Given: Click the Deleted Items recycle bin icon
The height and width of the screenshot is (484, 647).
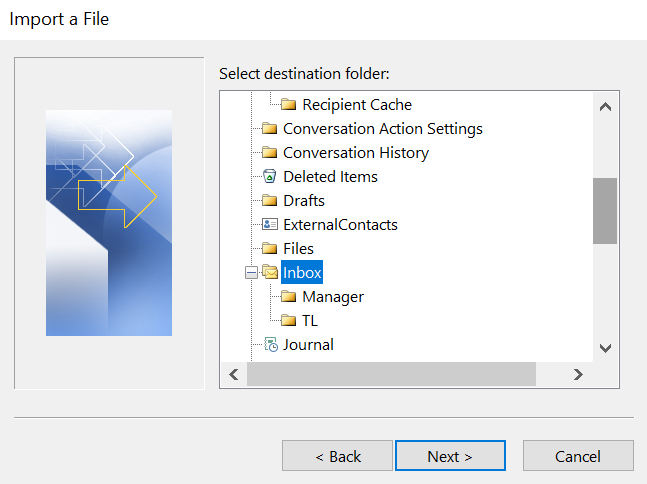Looking at the screenshot, I should click(x=269, y=177).
